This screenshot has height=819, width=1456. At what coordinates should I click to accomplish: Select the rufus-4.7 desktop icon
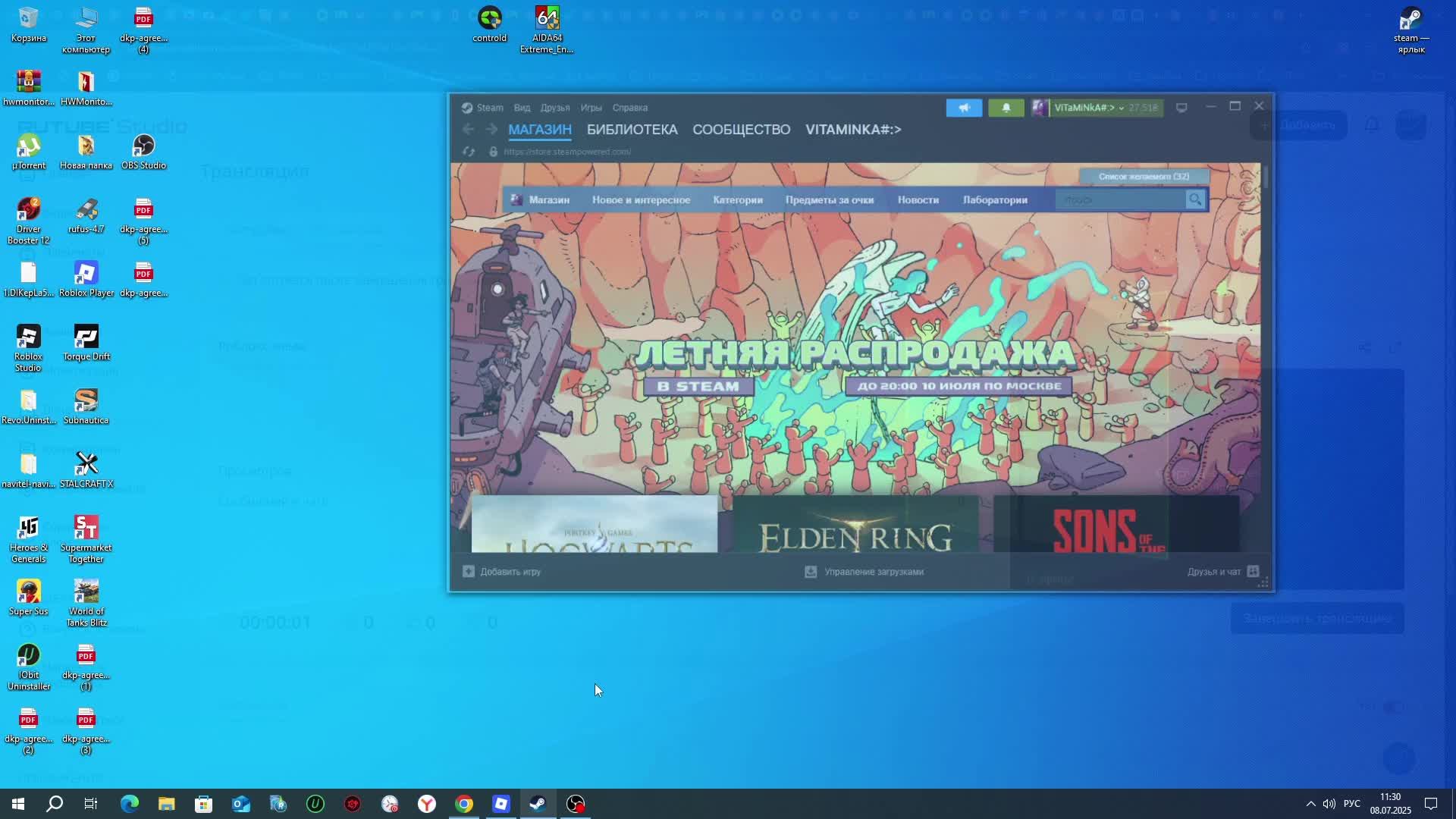click(x=86, y=215)
